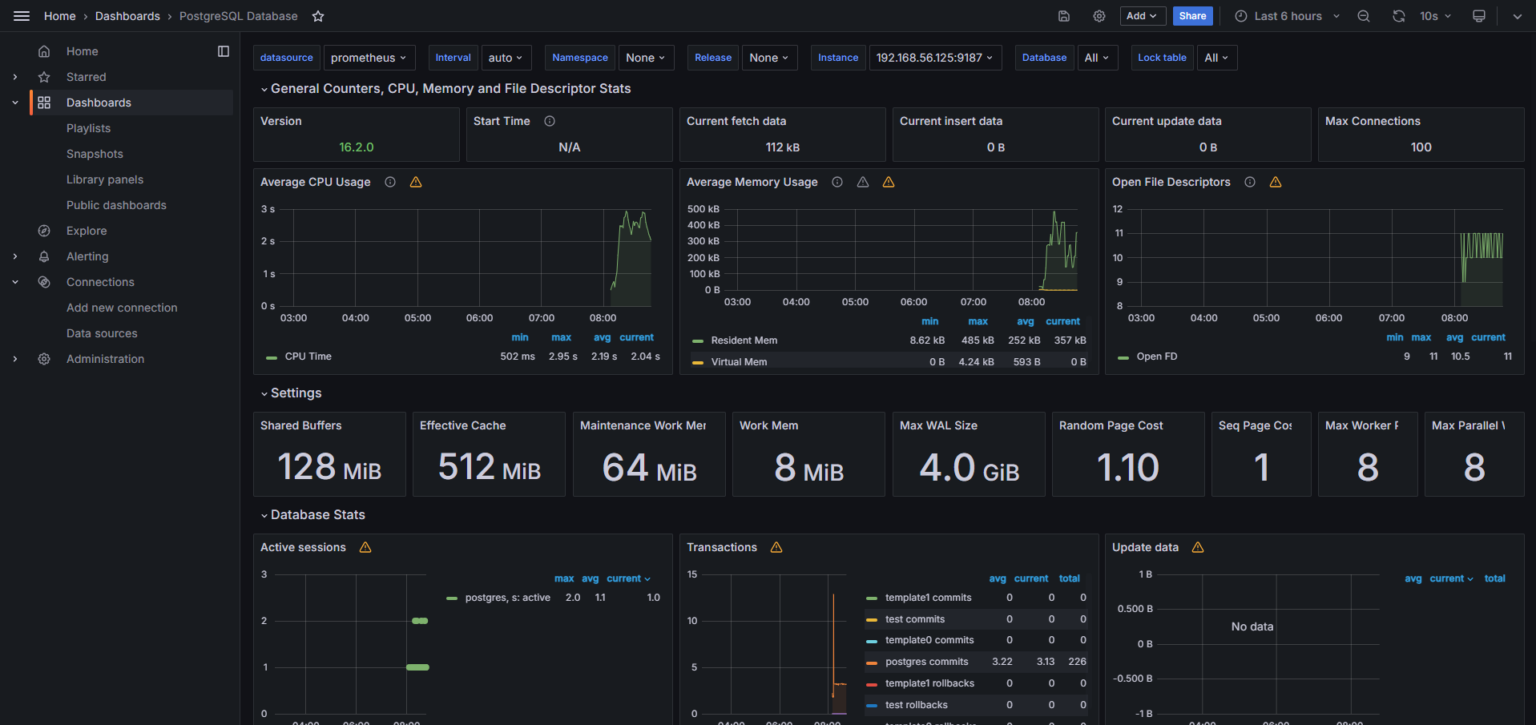Open the Instance 192.168.56.125:9187 dropdown
Viewport: 1536px width, 725px height.
pos(935,58)
